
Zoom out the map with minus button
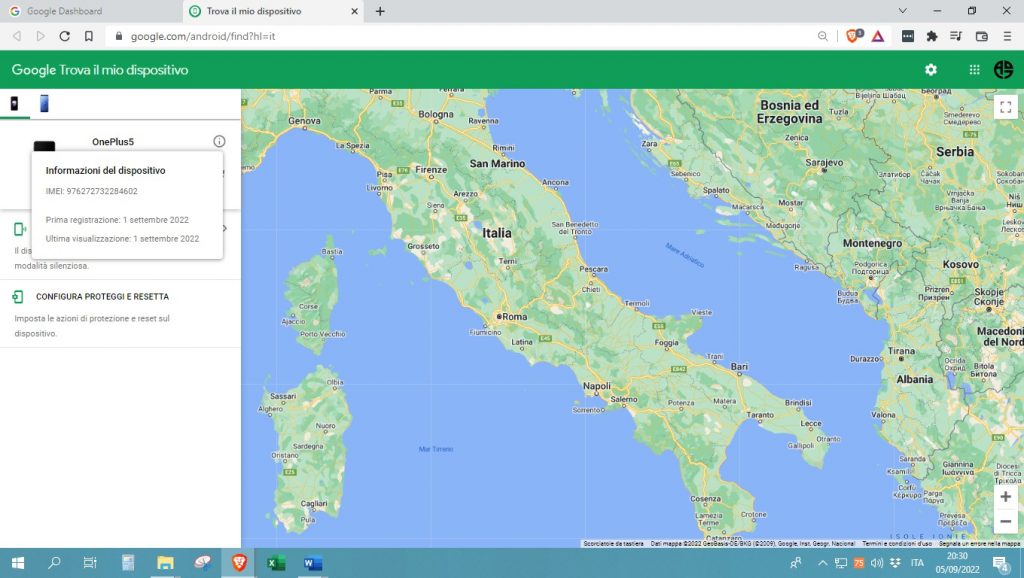1005,521
